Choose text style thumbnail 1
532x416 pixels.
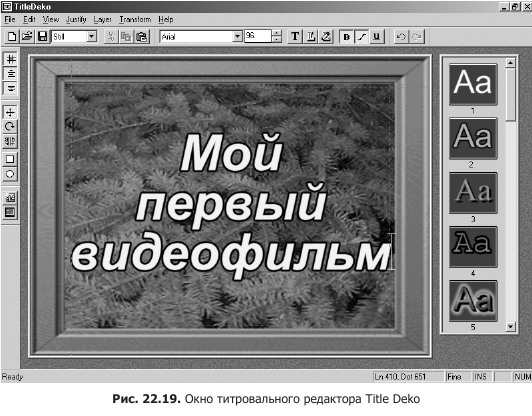[x=473, y=84]
